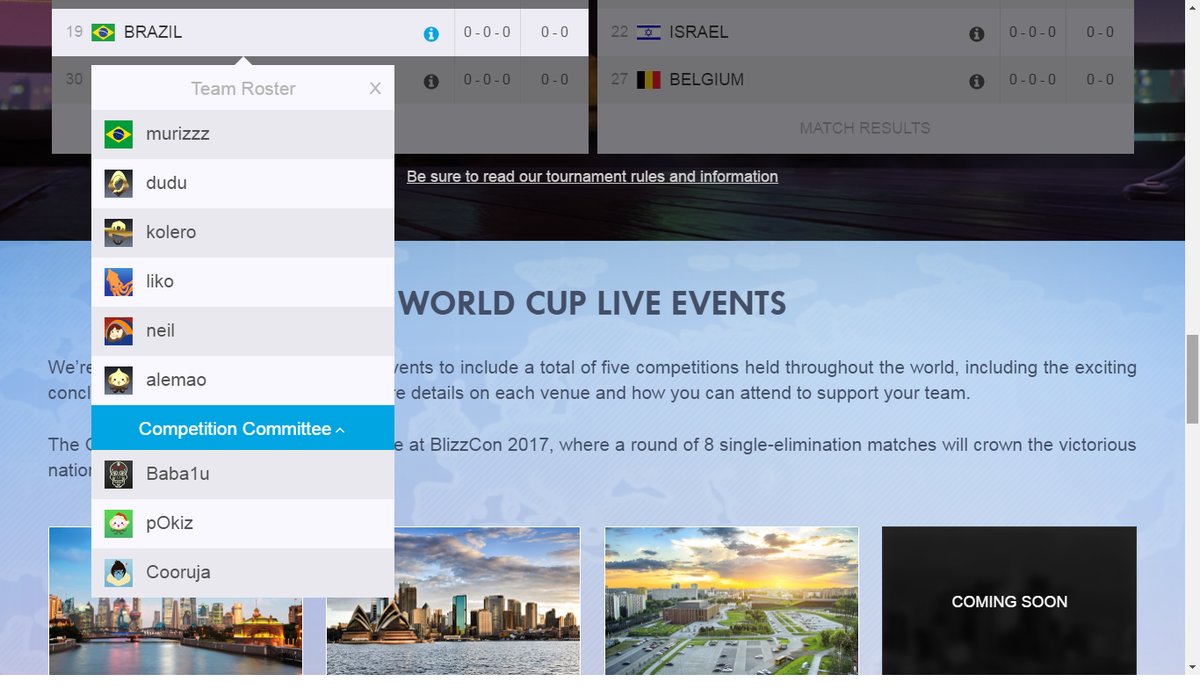Select player name alemao in roster
Viewport: 1200px width, 689px height.
pos(176,380)
